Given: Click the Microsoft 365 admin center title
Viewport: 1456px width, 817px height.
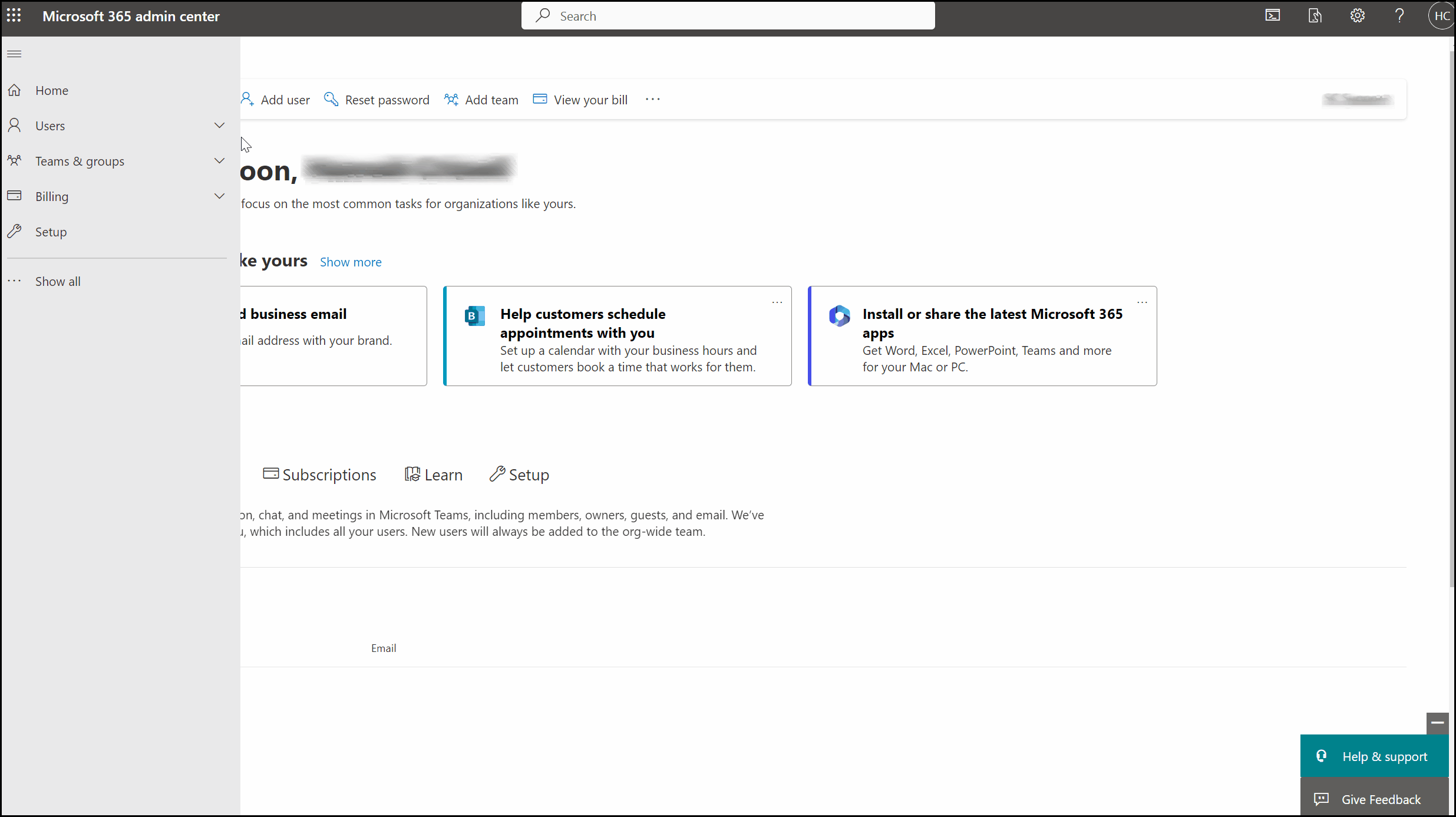Looking at the screenshot, I should (131, 16).
